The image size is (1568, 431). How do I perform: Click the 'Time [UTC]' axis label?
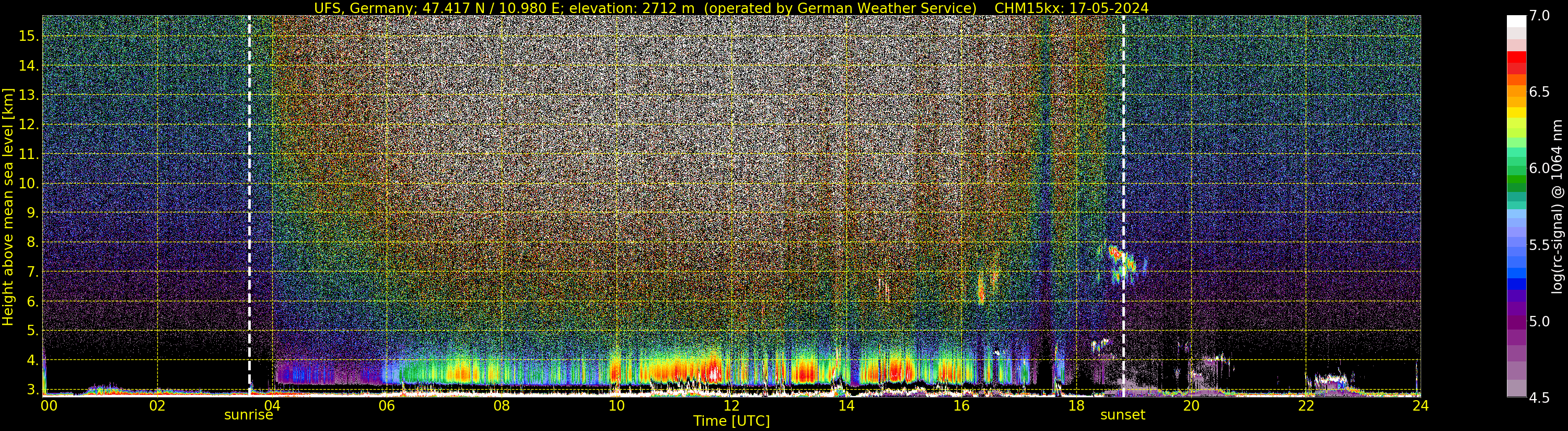coord(731,421)
